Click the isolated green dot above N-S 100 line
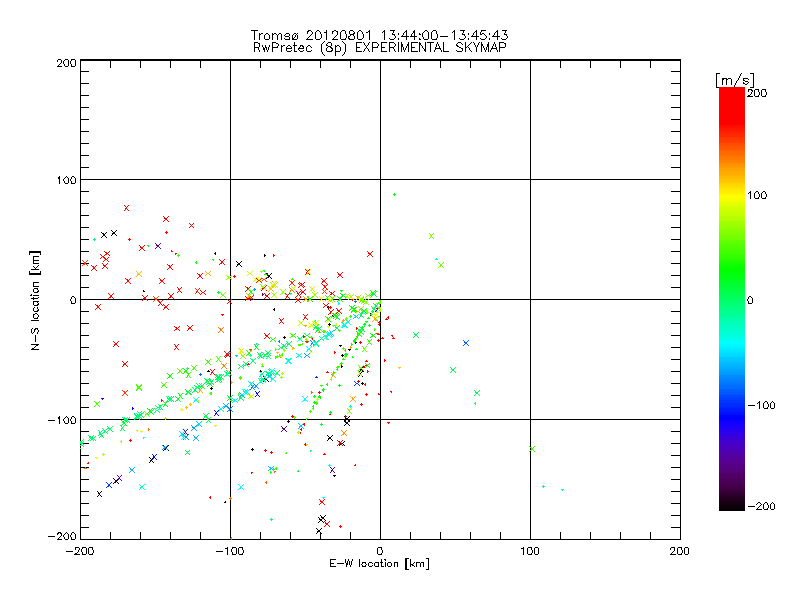The image size is (800, 600). point(394,194)
